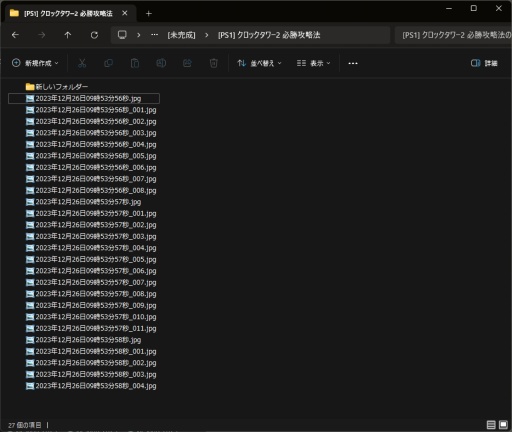This screenshot has height=432, width=512.
Task: Go back with the left arrow button
Action: tap(15, 35)
